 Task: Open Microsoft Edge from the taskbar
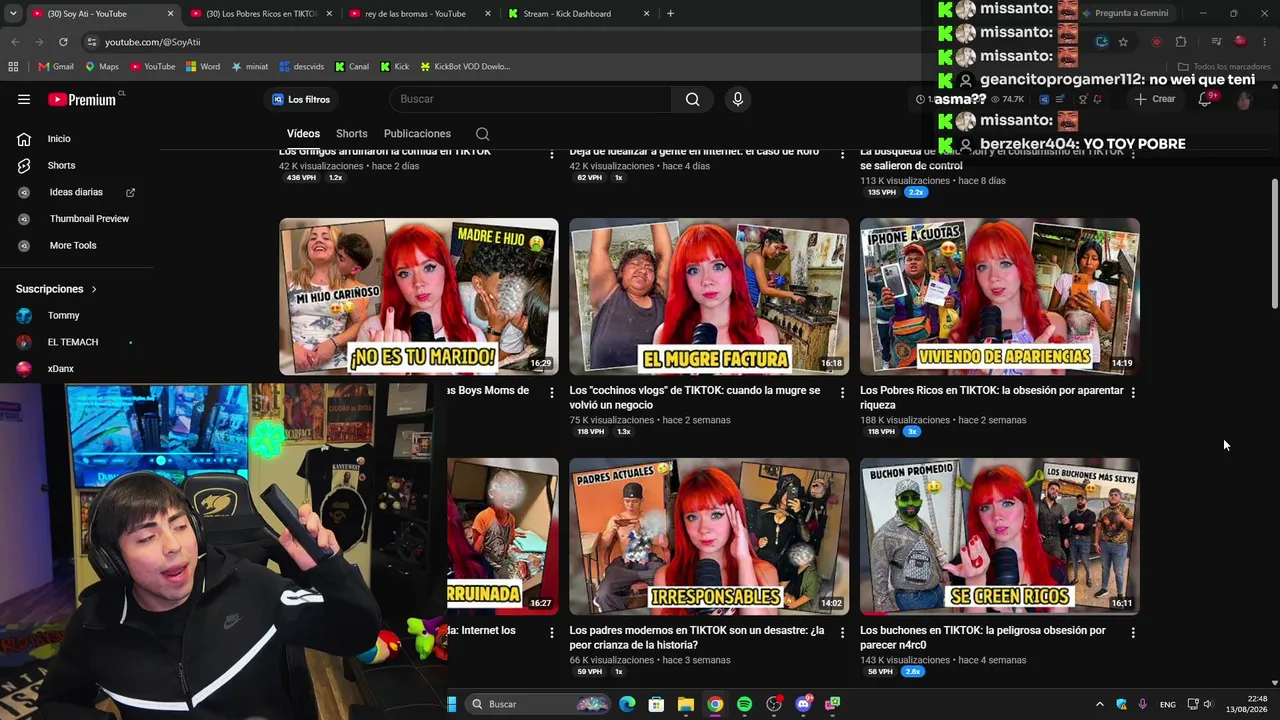pos(627,704)
